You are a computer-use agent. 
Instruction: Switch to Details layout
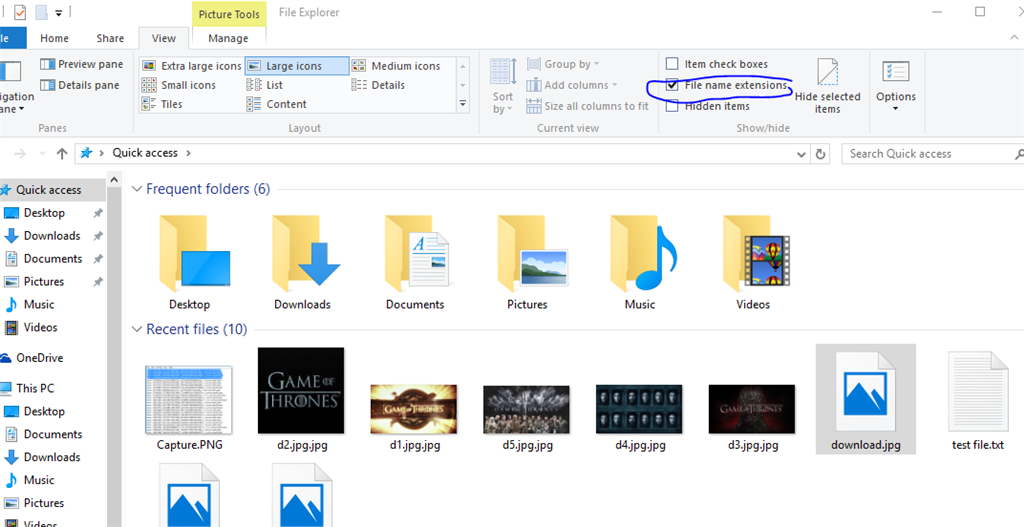(378, 85)
